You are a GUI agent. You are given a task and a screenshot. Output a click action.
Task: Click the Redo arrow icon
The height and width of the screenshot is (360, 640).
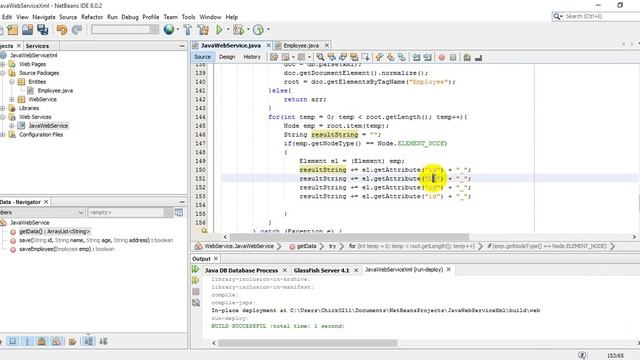77,29
